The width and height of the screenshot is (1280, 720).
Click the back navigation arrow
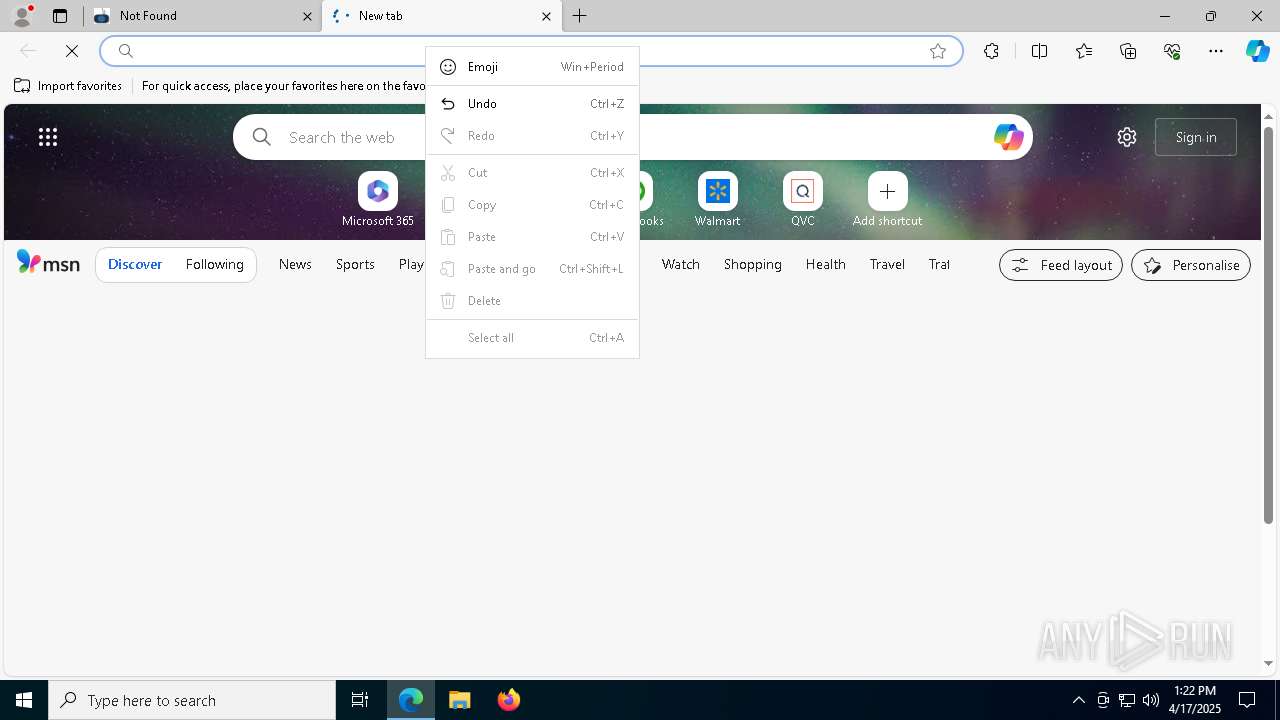pyautogui.click(x=28, y=51)
